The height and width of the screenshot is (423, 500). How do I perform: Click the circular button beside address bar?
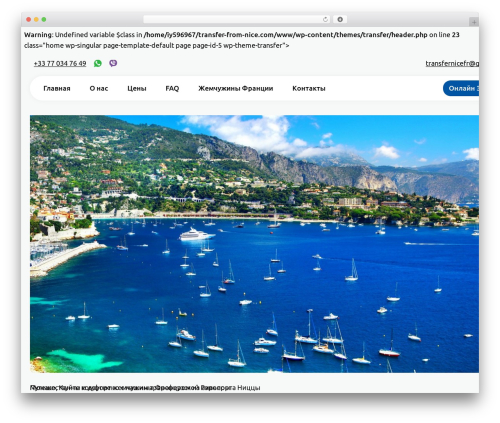click(340, 20)
